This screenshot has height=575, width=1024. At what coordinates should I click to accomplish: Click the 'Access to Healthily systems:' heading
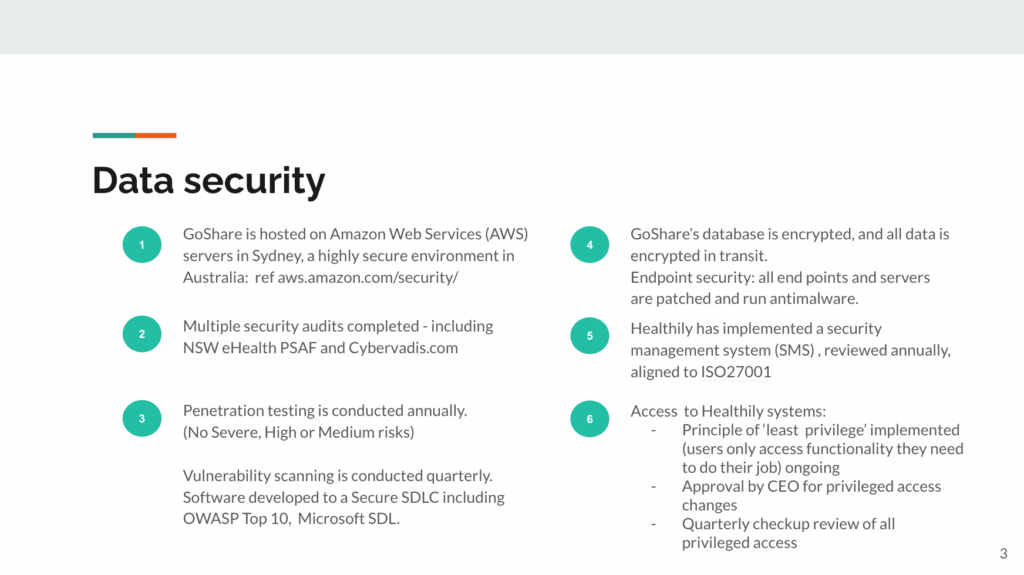tap(728, 411)
